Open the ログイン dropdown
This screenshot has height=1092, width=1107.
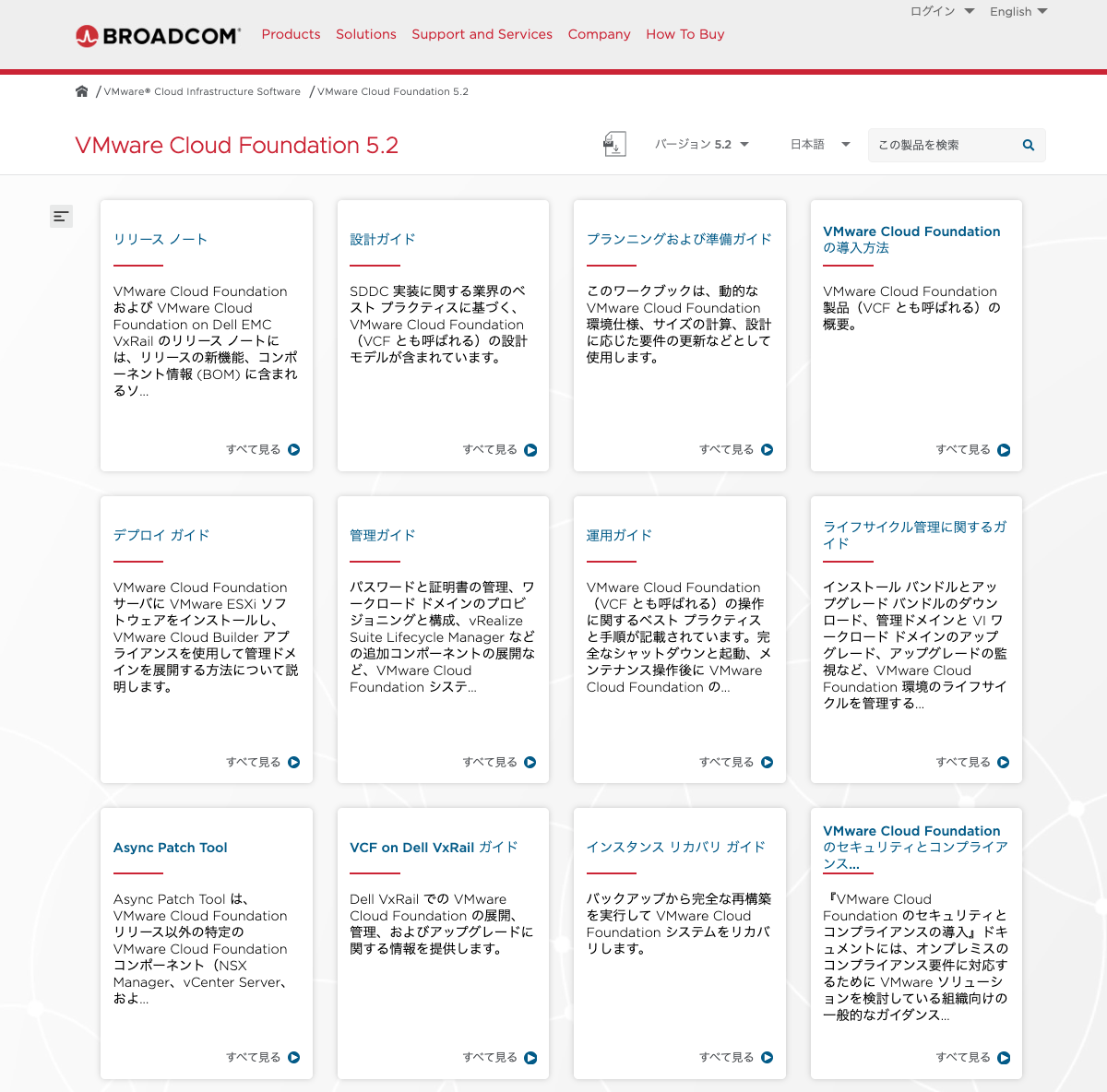[x=940, y=11]
